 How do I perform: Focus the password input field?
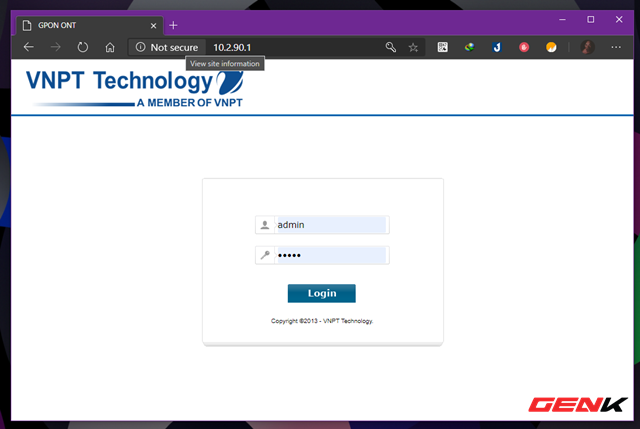(322, 256)
